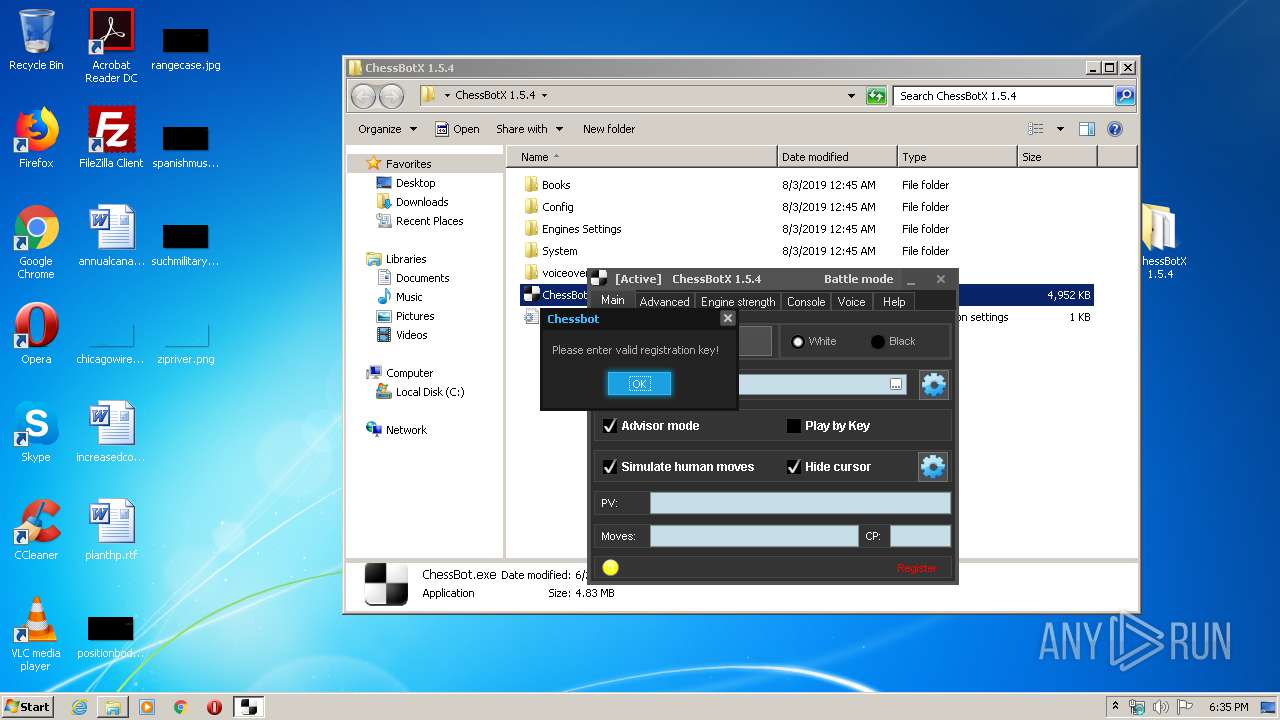This screenshot has width=1280, height=720.
Task: Expand the ChessBotX 1.5.4 breadcrumb arrow
Action: pyautogui.click(x=544, y=96)
